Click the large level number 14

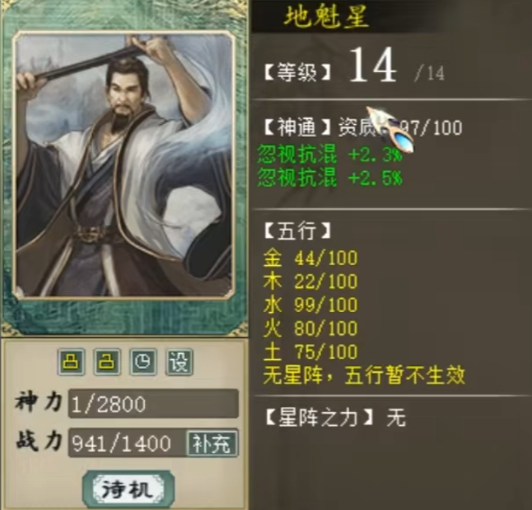(373, 65)
